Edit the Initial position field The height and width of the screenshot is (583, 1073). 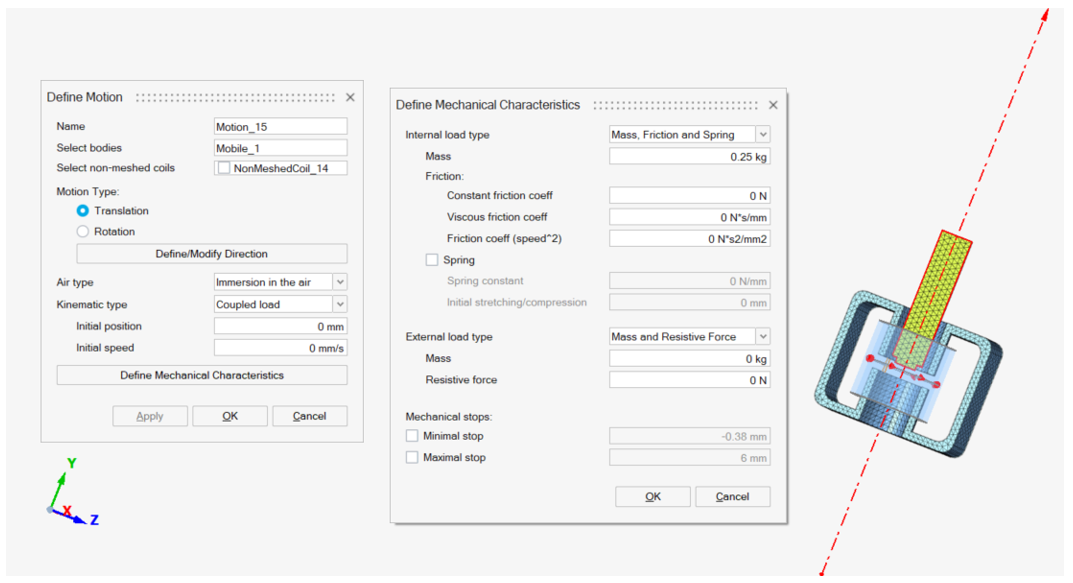coord(281,326)
